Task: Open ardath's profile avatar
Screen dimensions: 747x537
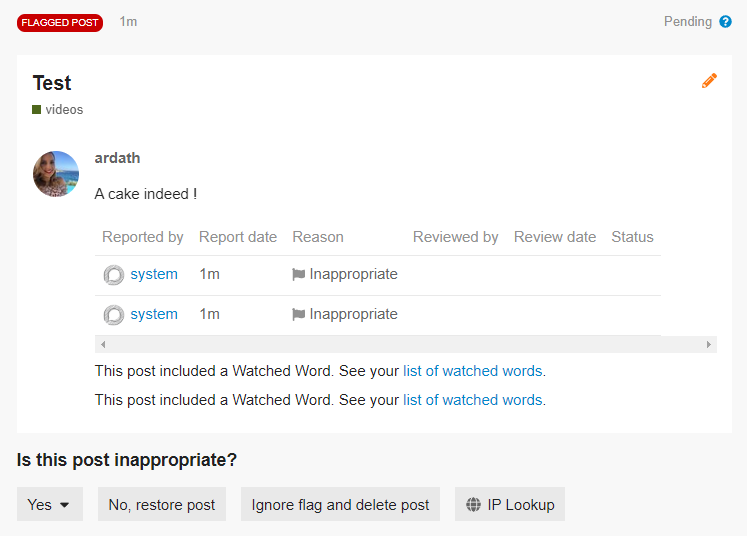Action: pos(56,174)
